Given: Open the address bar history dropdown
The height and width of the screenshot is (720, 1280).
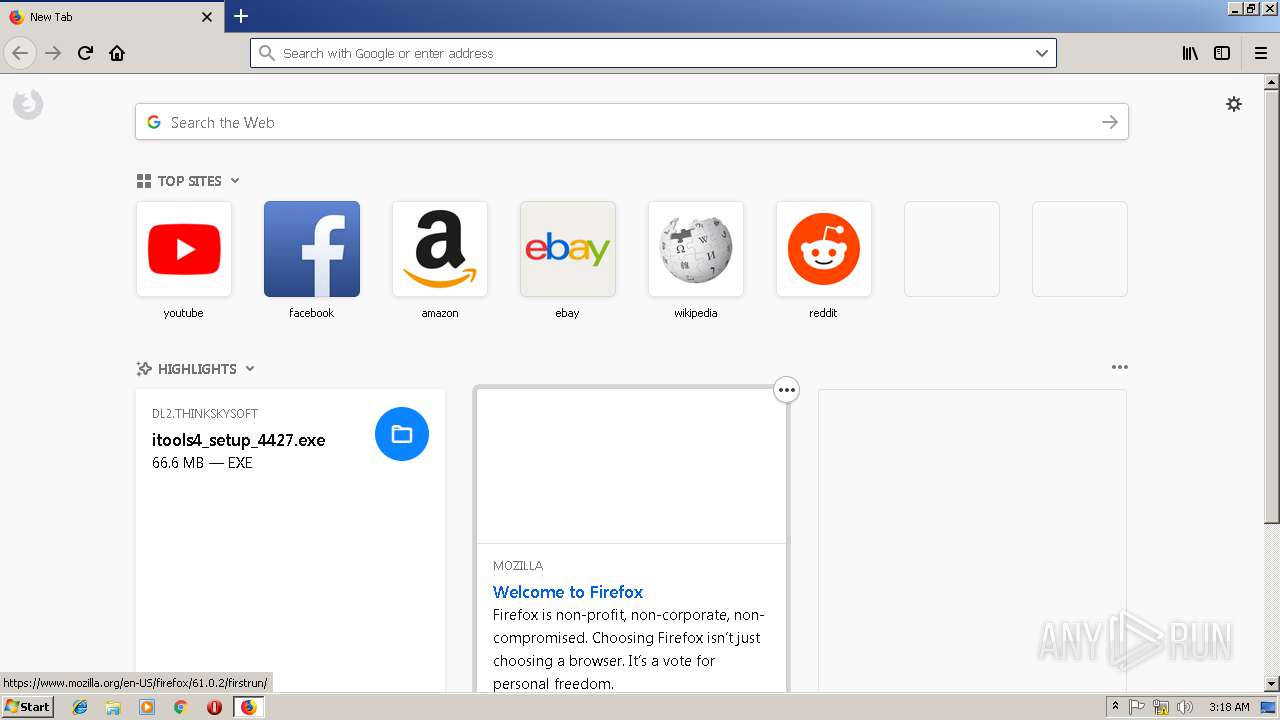Looking at the screenshot, I should click(1041, 53).
